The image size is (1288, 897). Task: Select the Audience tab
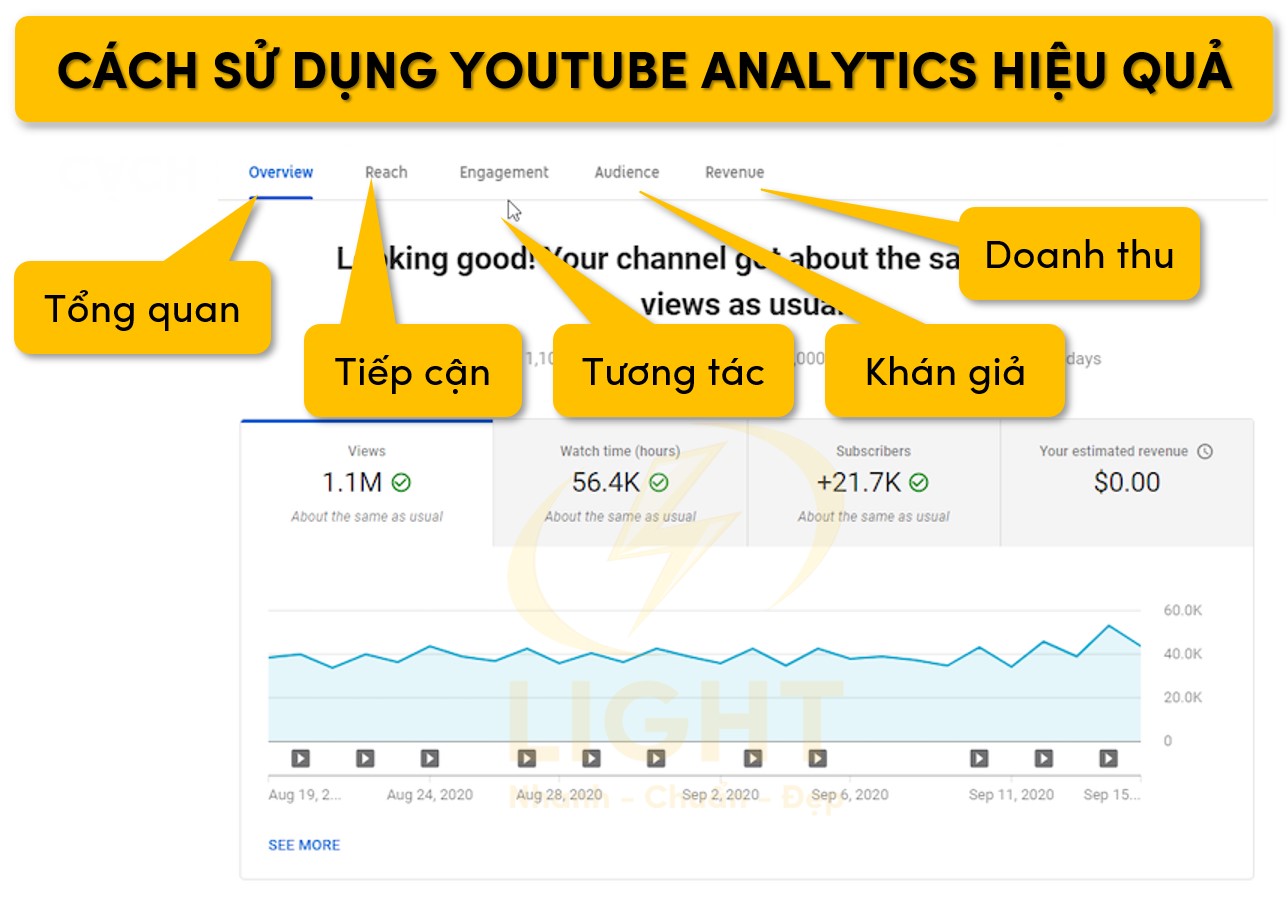[627, 172]
